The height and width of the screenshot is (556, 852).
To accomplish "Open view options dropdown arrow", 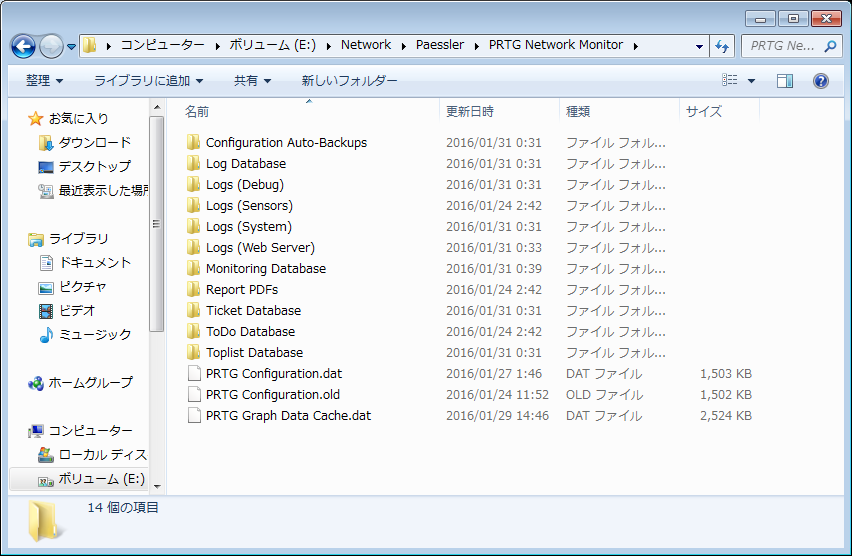I will click(751, 81).
